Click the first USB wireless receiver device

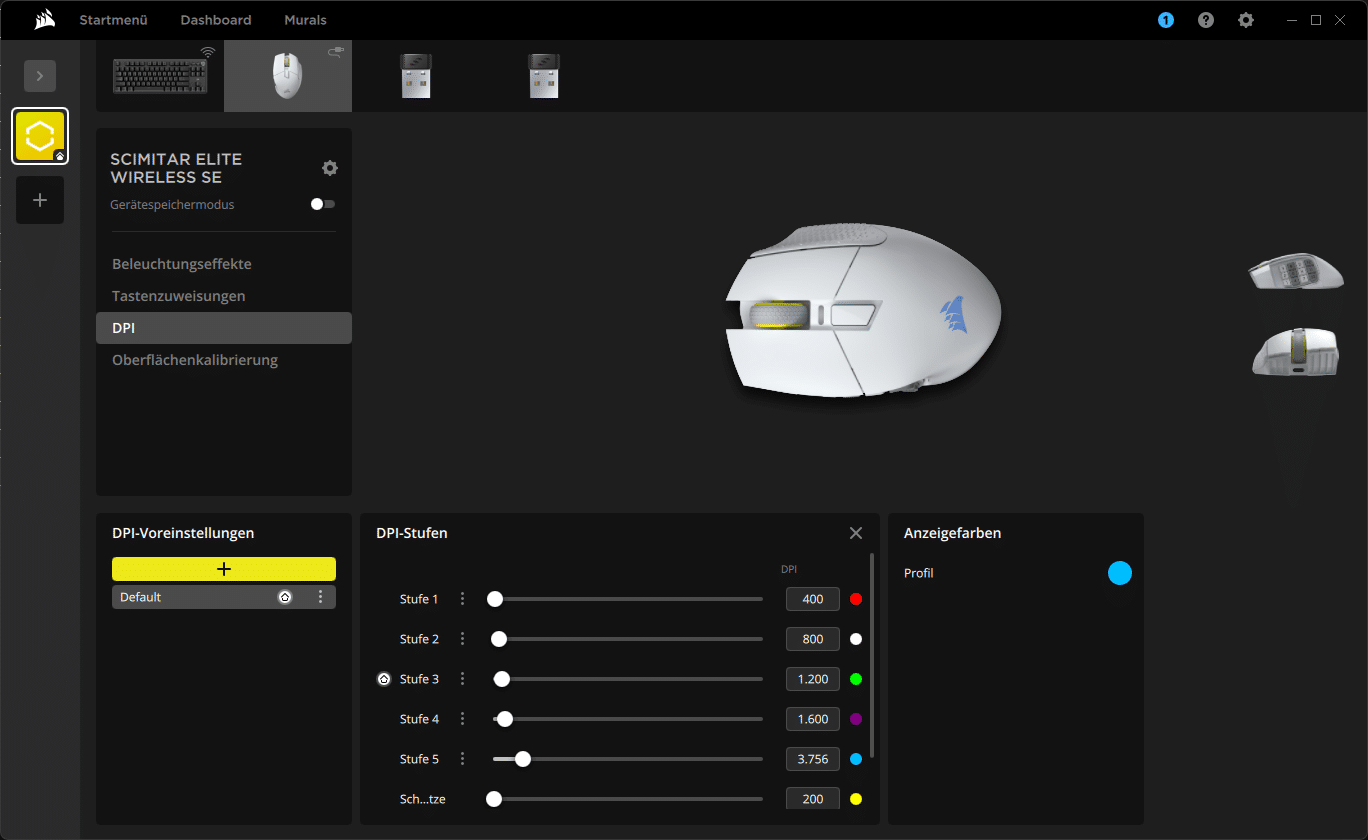tap(415, 76)
